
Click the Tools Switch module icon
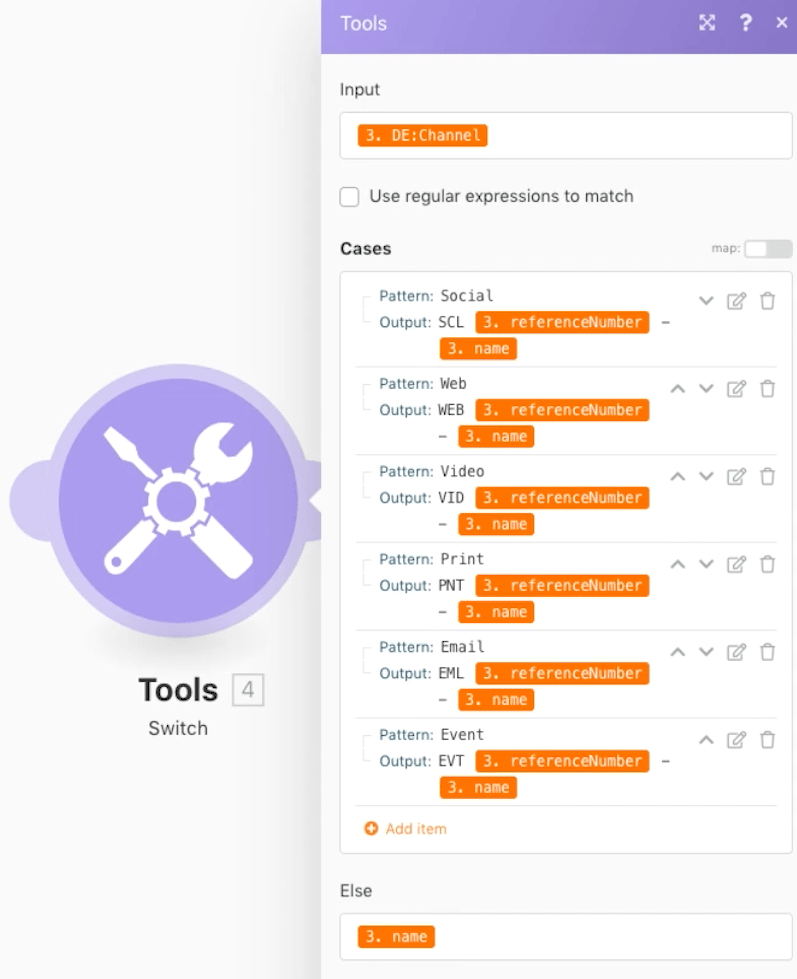178,500
